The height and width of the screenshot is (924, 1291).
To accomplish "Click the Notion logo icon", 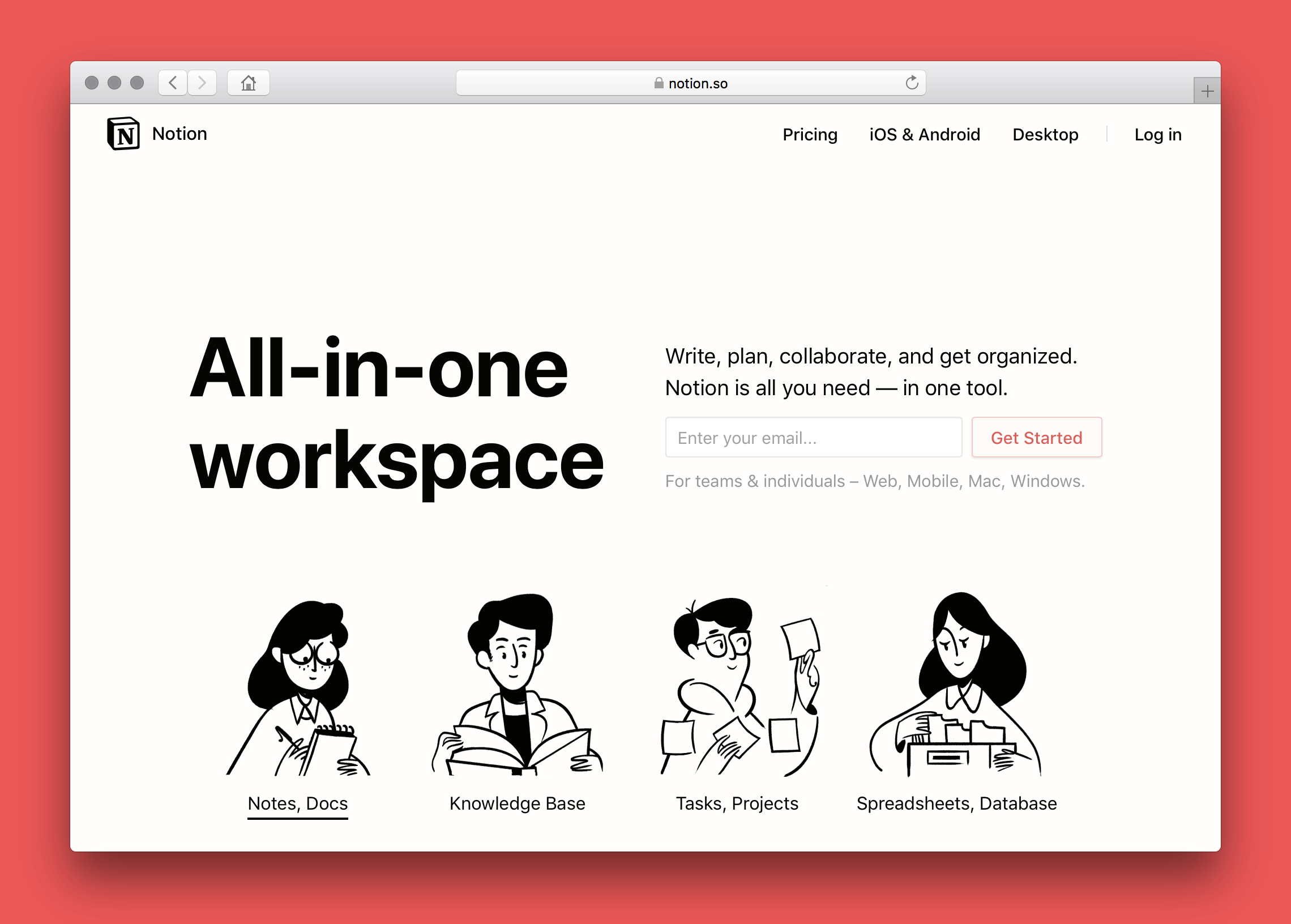I will (x=122, y=134).
